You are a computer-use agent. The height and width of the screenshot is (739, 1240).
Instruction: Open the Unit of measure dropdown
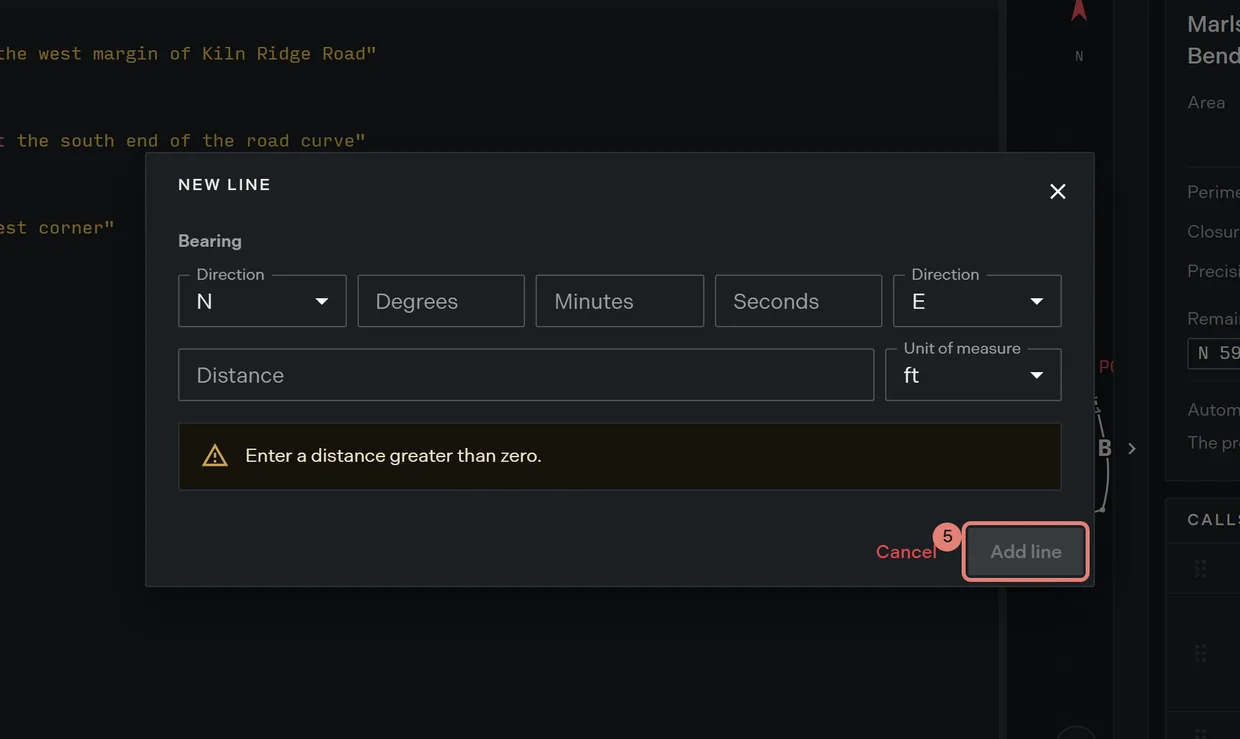click(x=973, y=375)
